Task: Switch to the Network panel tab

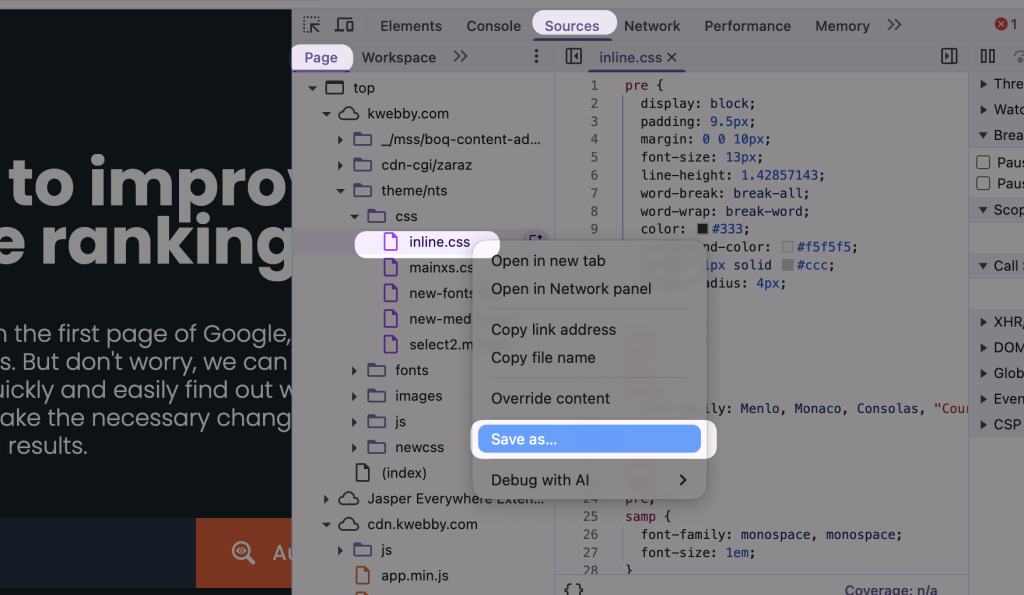Action: pos(652,25)
